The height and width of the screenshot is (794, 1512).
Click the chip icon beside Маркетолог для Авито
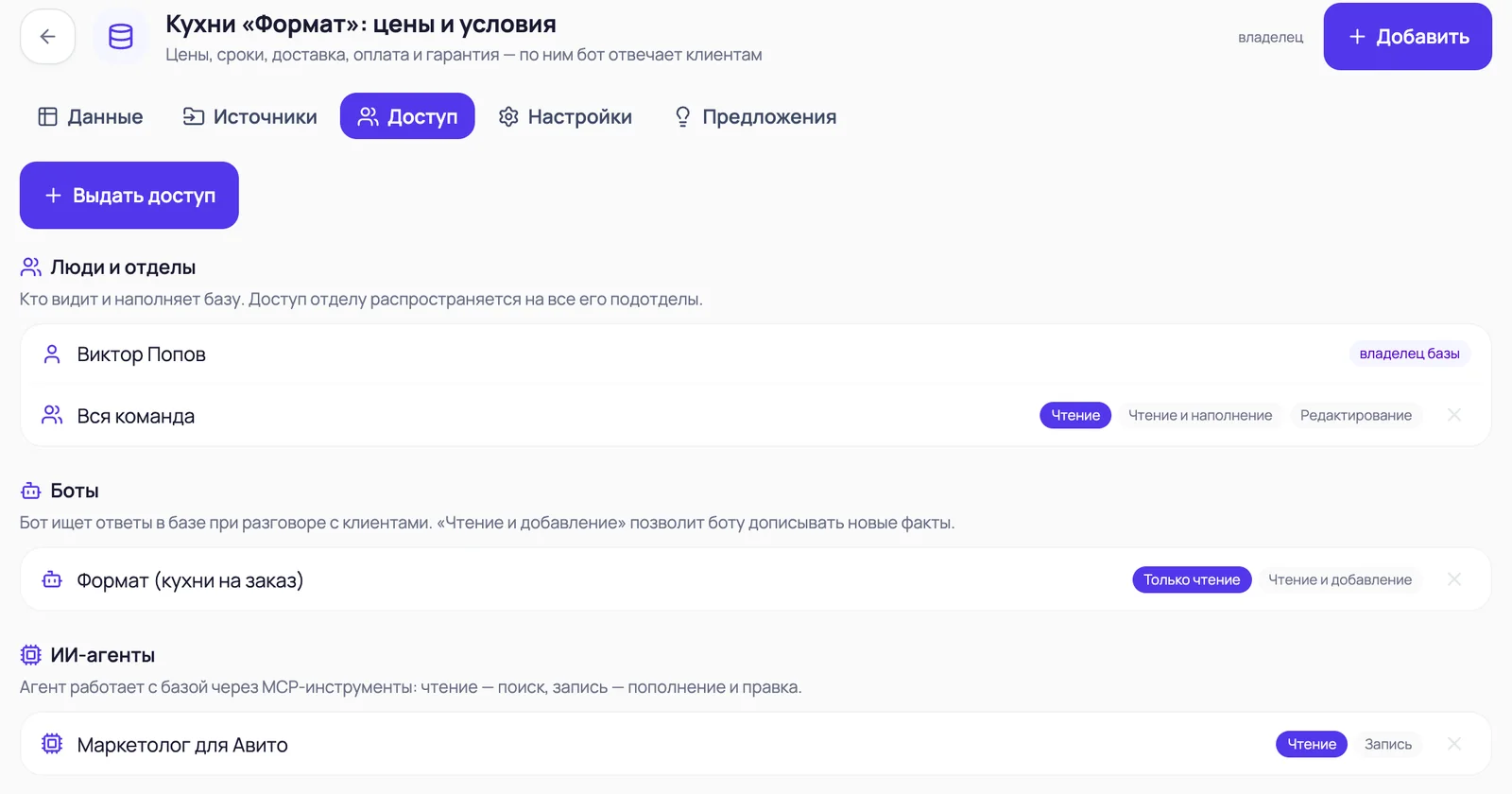point(52,744)
